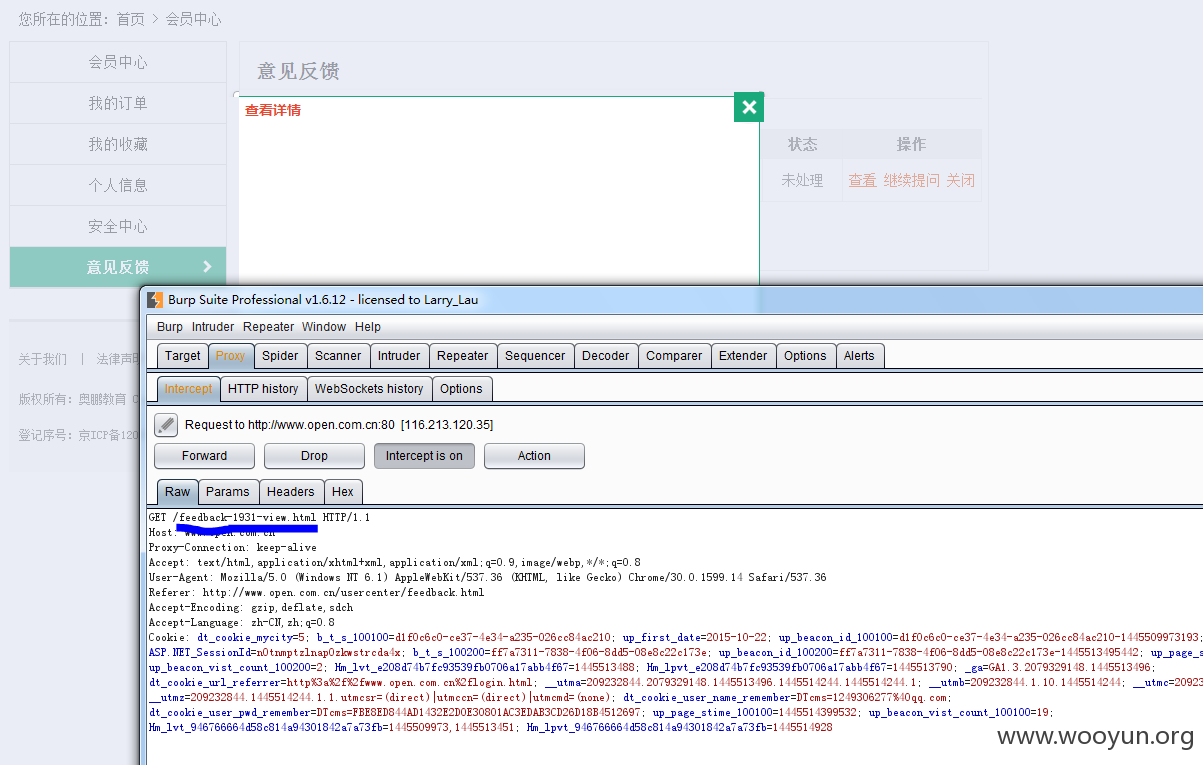Switch to the Target tab
This screenshot has height=765, width=1203.
[x=183, y=356]
